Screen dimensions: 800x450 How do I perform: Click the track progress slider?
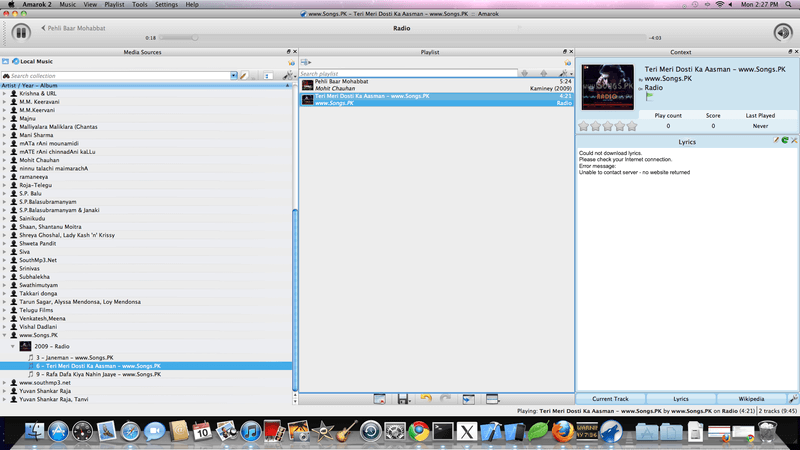pos(403,38)
